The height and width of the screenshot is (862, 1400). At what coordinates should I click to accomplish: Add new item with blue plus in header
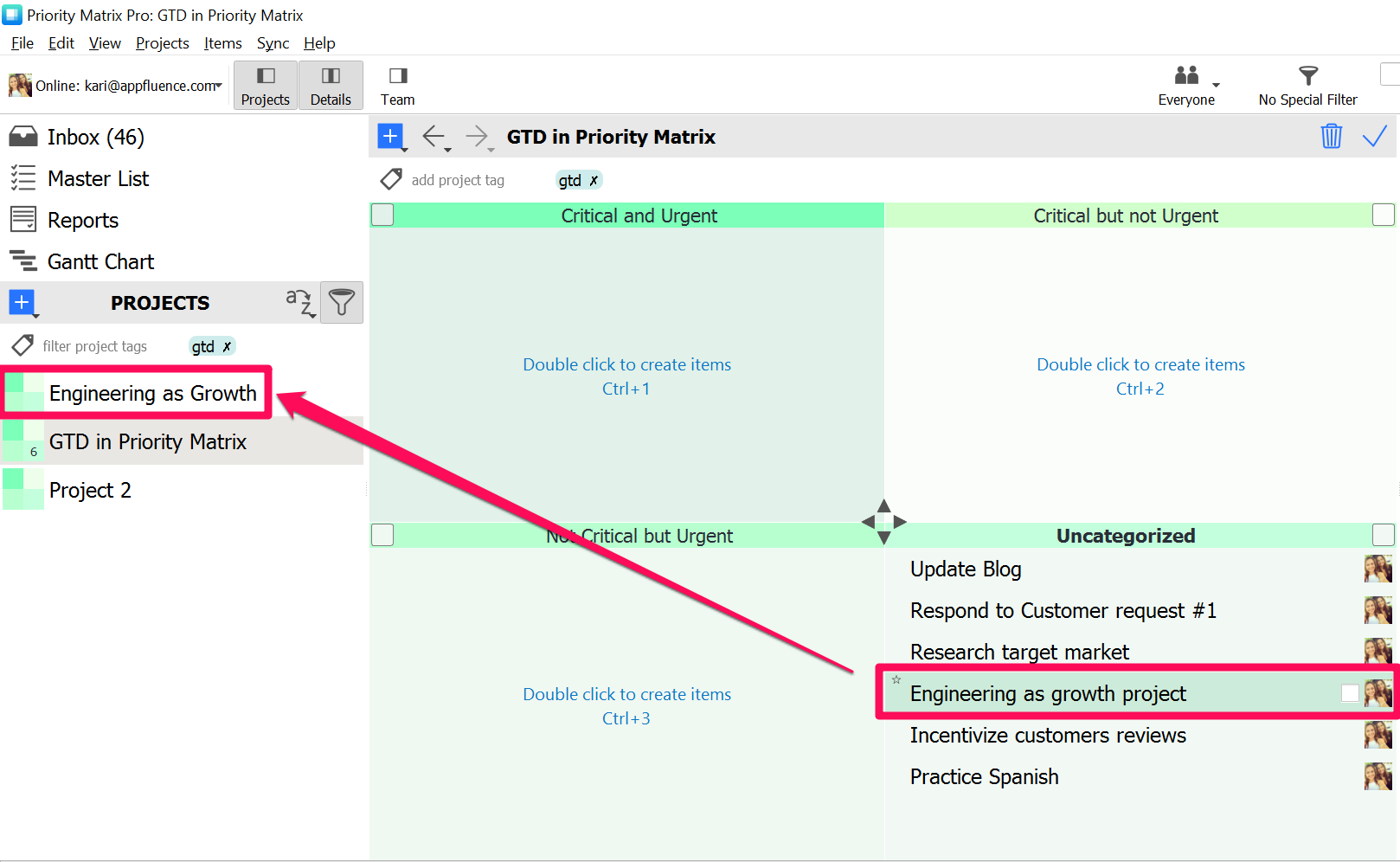coord(390,136)
